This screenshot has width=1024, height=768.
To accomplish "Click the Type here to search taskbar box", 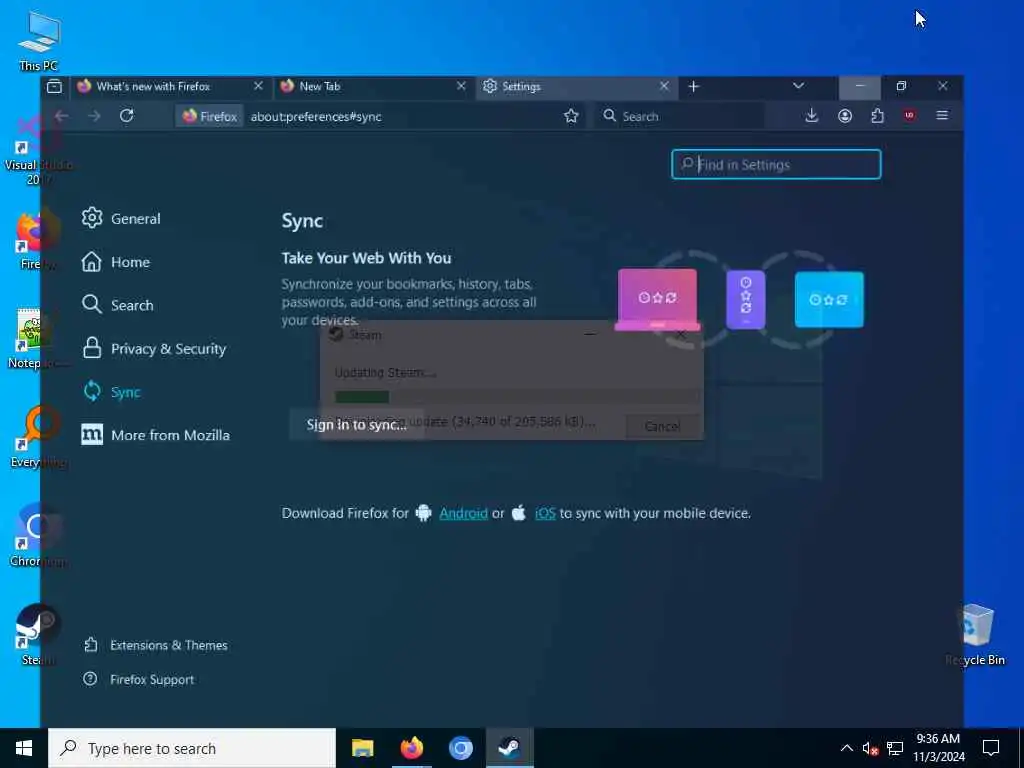I will tap(192, 748).
